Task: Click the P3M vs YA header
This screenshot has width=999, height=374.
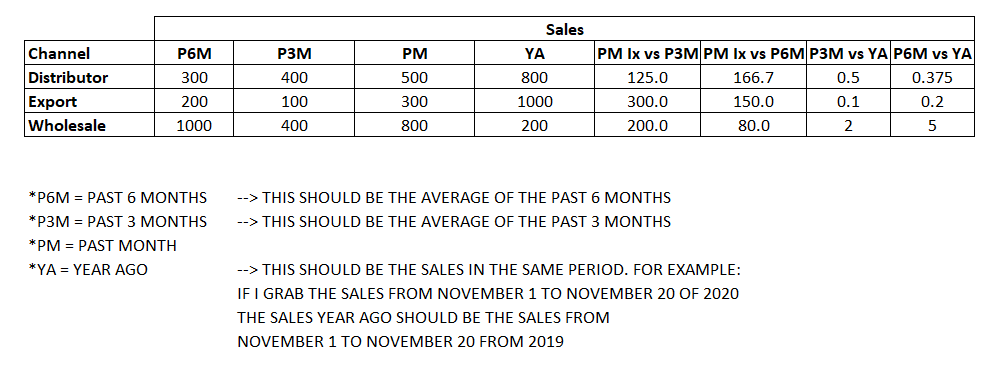Action: tap(849, 54)
